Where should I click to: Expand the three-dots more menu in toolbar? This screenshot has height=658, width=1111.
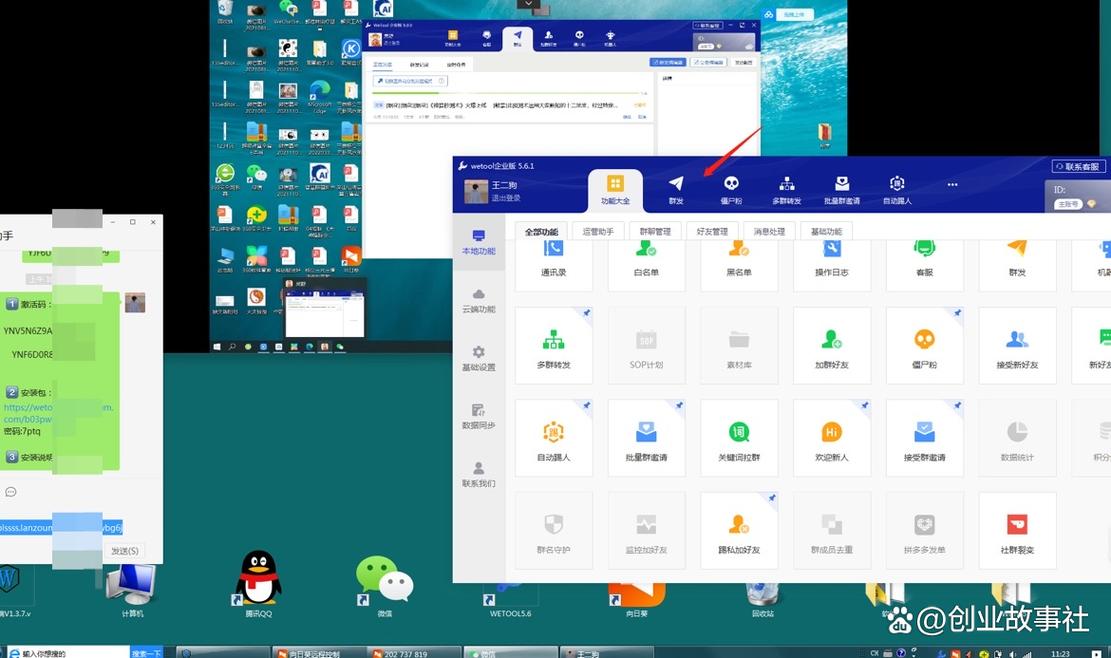click(x=952, y=185)
